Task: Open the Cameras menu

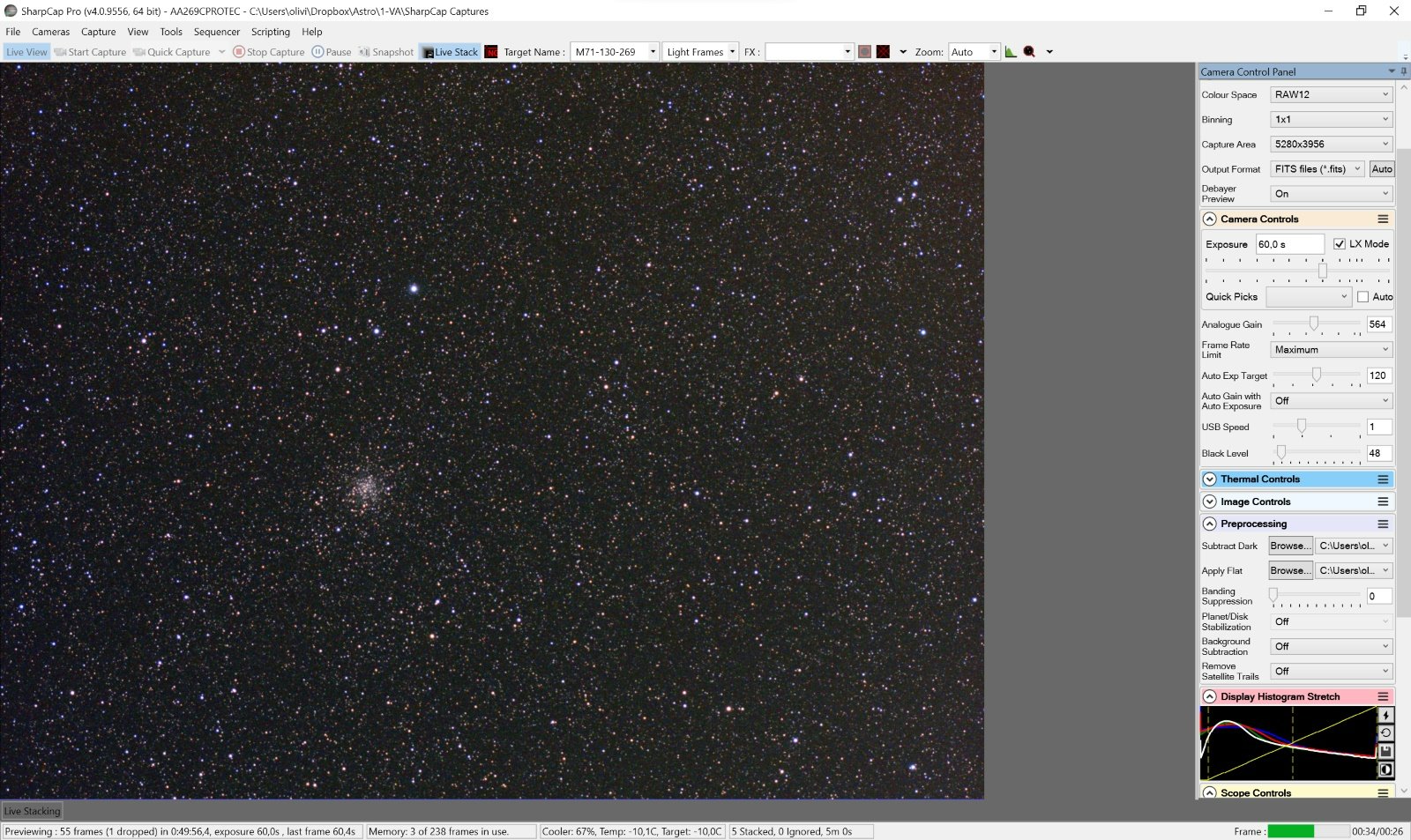Action: tap(50, 32)
